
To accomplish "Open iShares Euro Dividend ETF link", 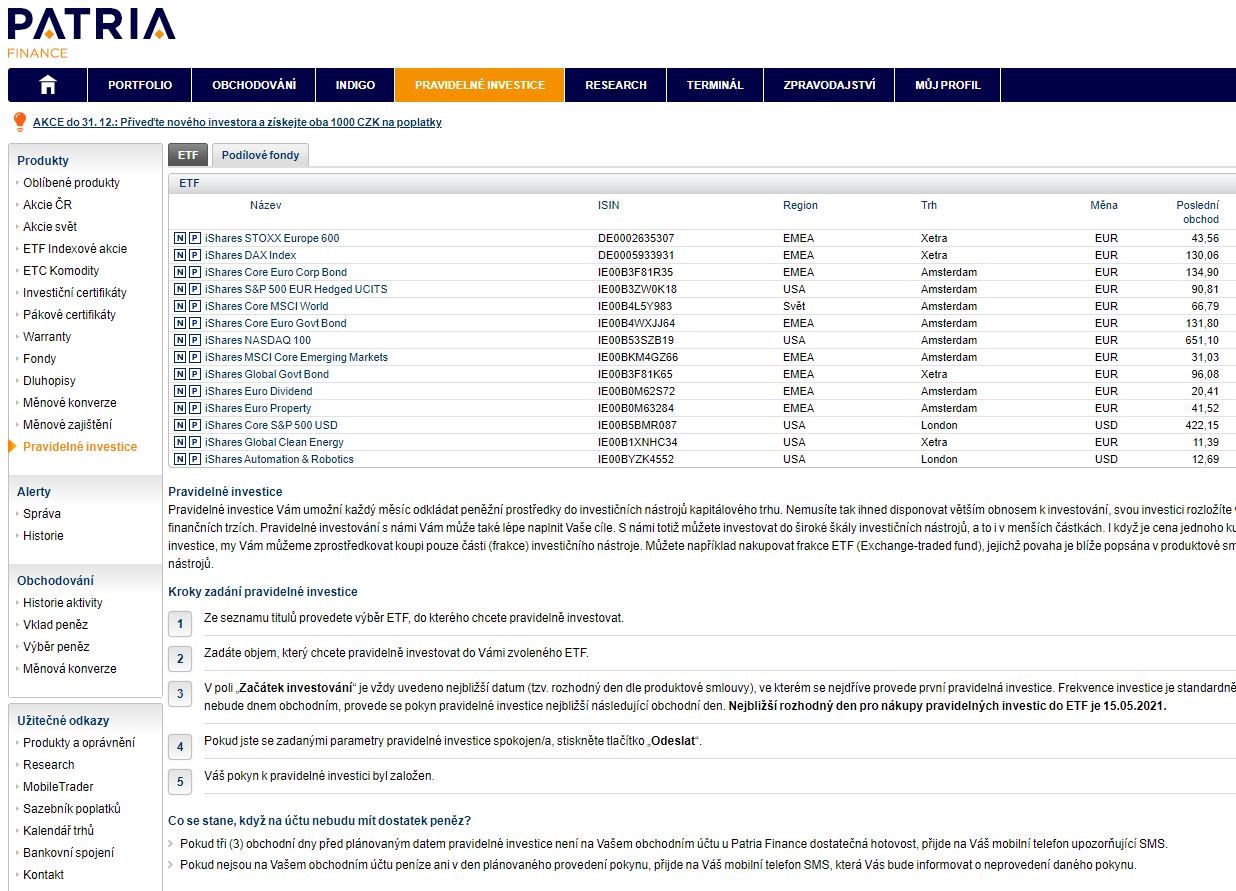I will tap(258, 392).
